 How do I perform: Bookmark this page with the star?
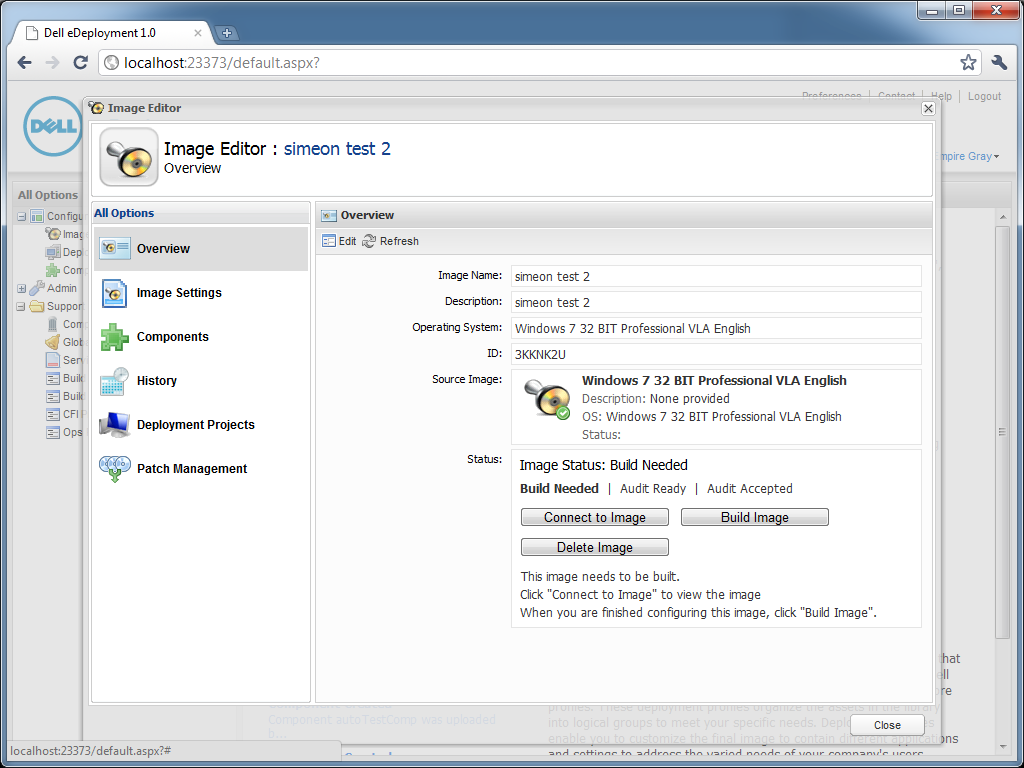[x=968, y=63]
